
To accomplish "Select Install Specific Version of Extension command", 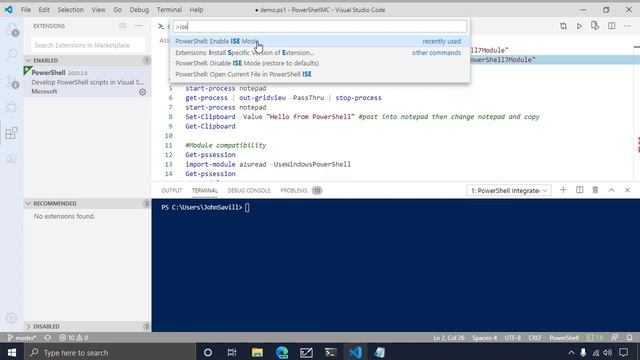I will (x=320, y=53).
